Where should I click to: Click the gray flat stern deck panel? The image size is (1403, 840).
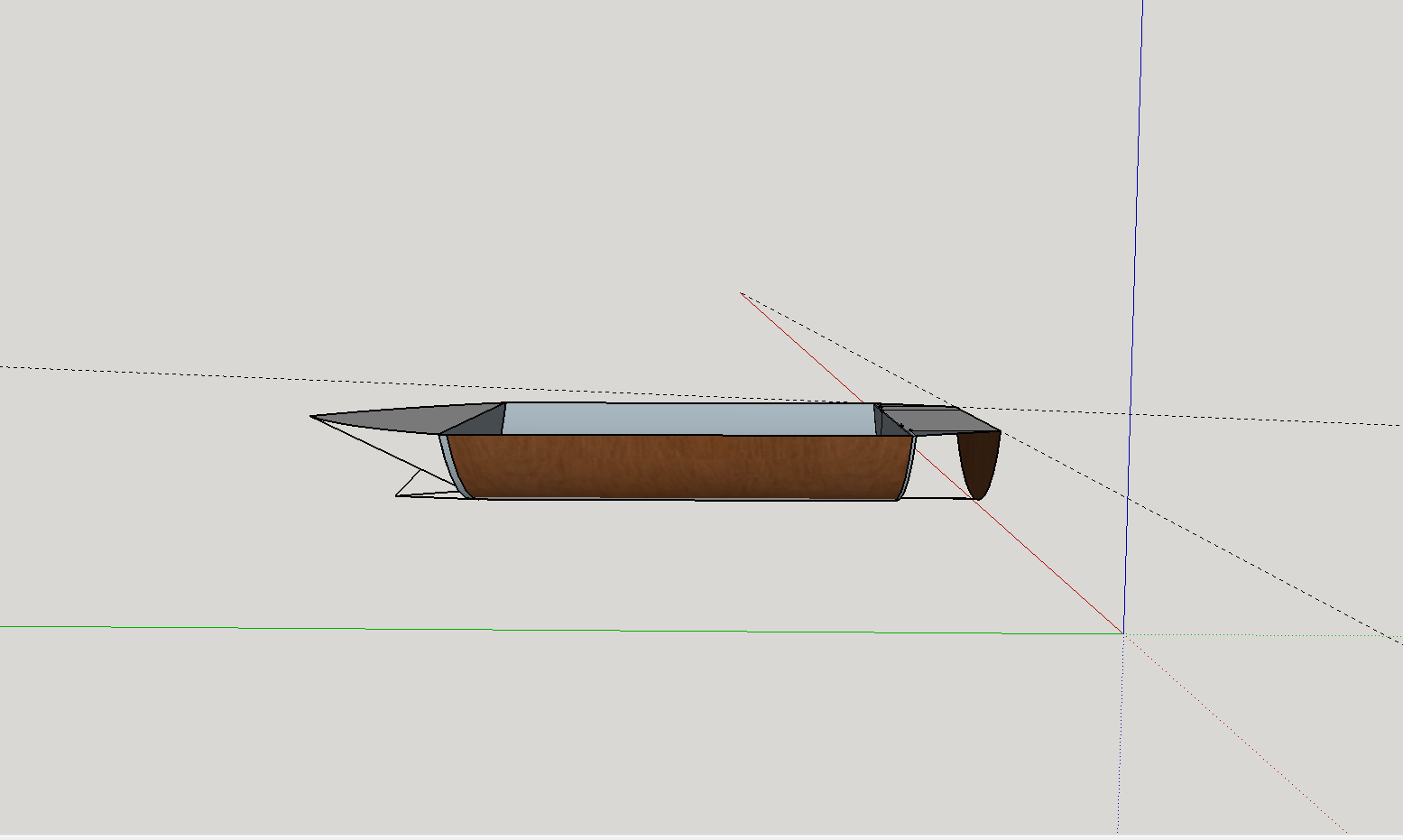(940, 420)
